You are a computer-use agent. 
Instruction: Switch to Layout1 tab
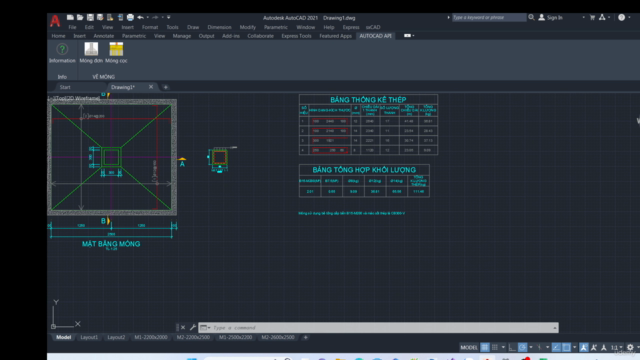[x=89, y=337]
